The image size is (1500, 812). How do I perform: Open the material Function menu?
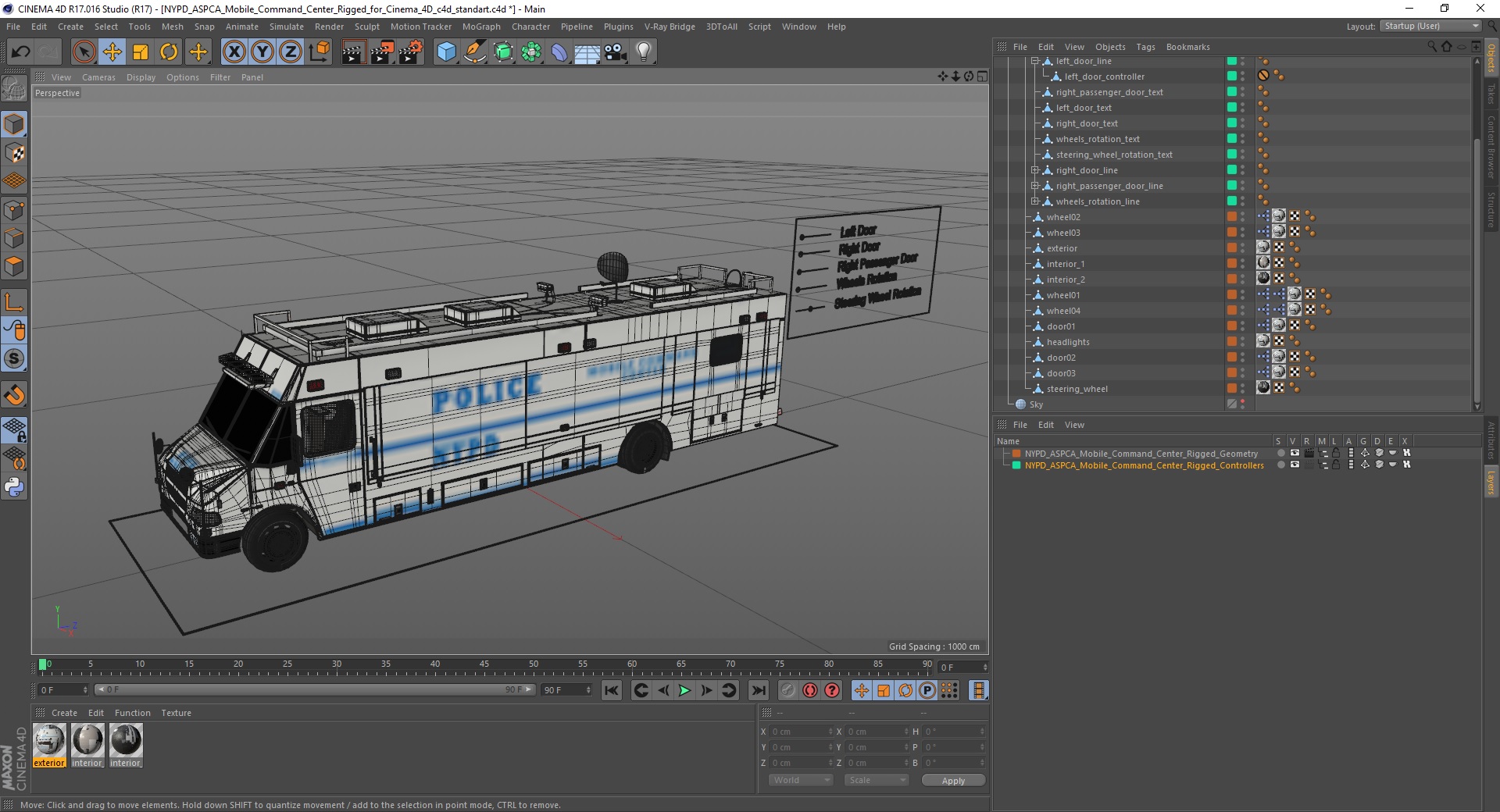132,713
